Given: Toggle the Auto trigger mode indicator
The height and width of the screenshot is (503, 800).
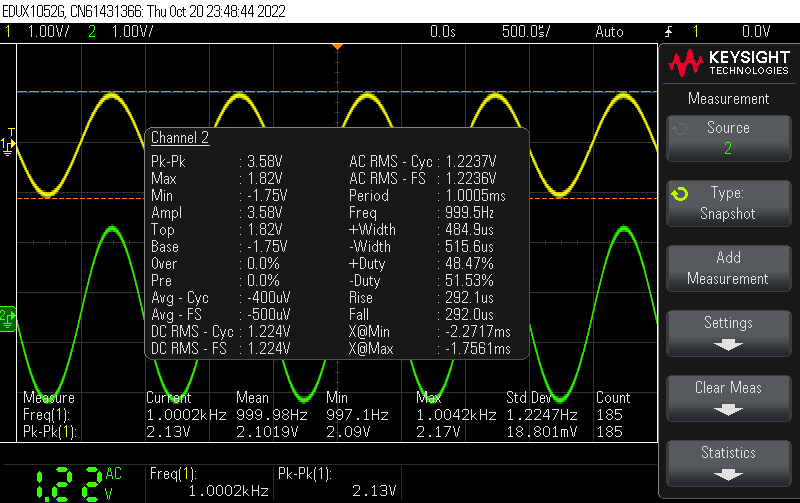Looking at the screenshot, I should coord(608,32).
